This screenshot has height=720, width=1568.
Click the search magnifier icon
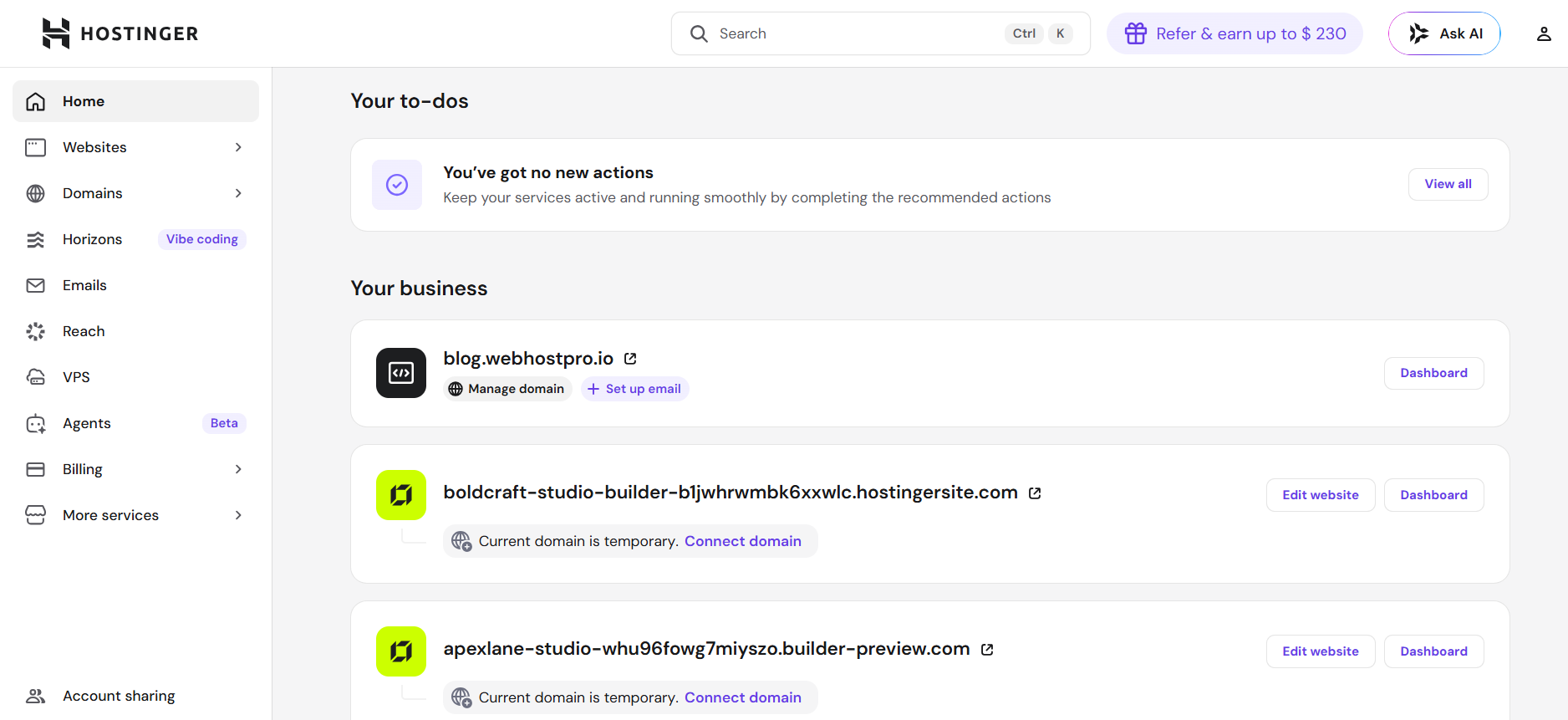(x=699, y=33)
